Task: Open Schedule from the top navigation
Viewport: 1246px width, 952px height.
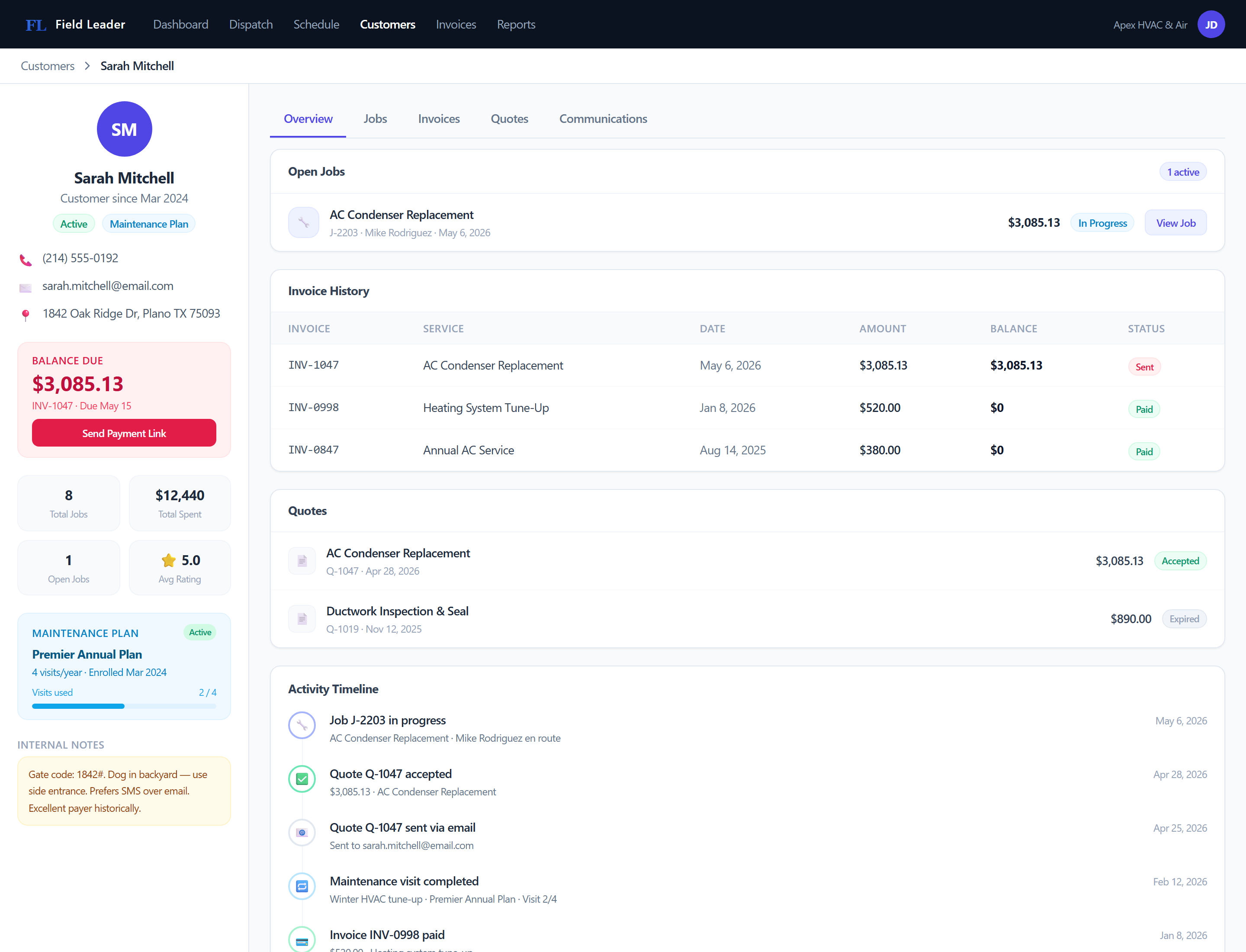Action: pos(316,24)
